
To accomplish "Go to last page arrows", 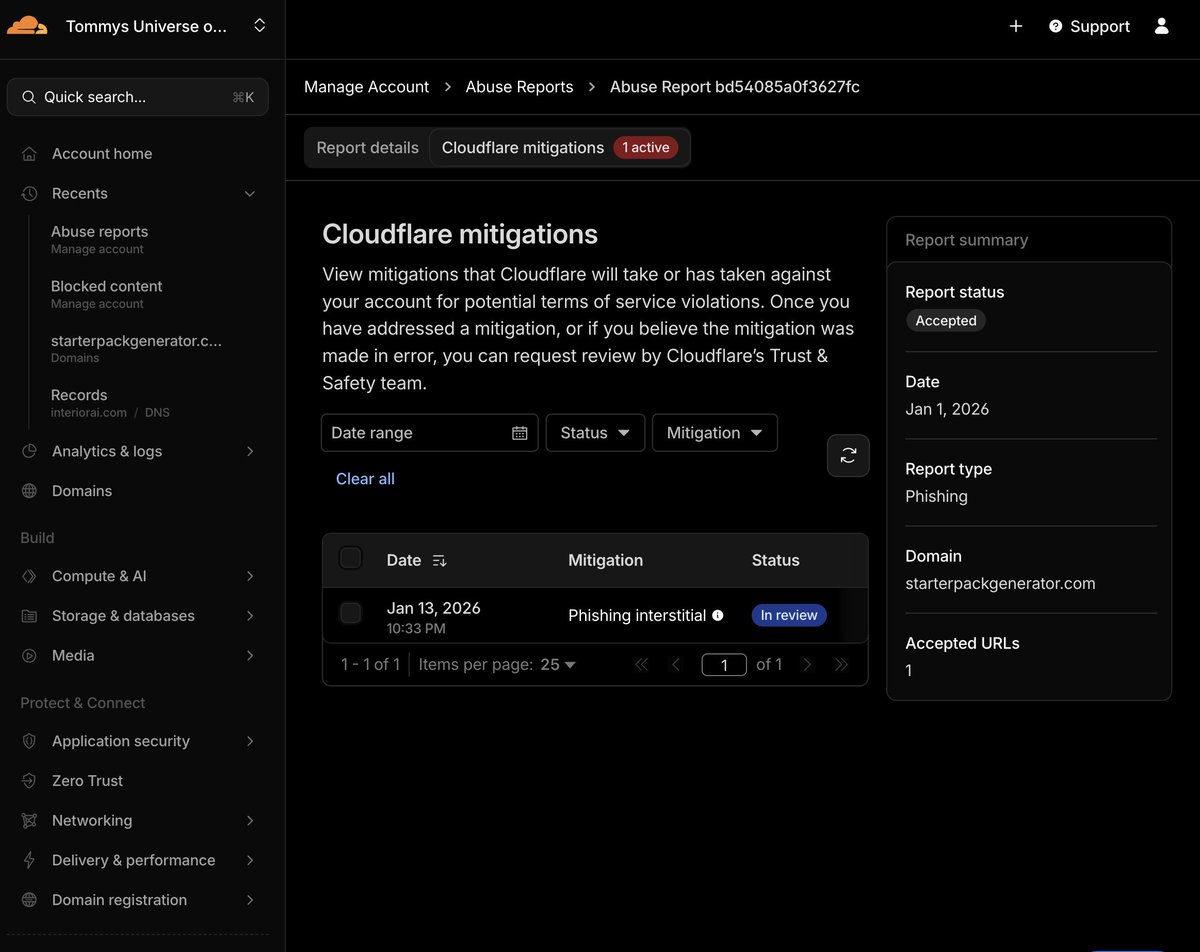I will pos(841,665).
